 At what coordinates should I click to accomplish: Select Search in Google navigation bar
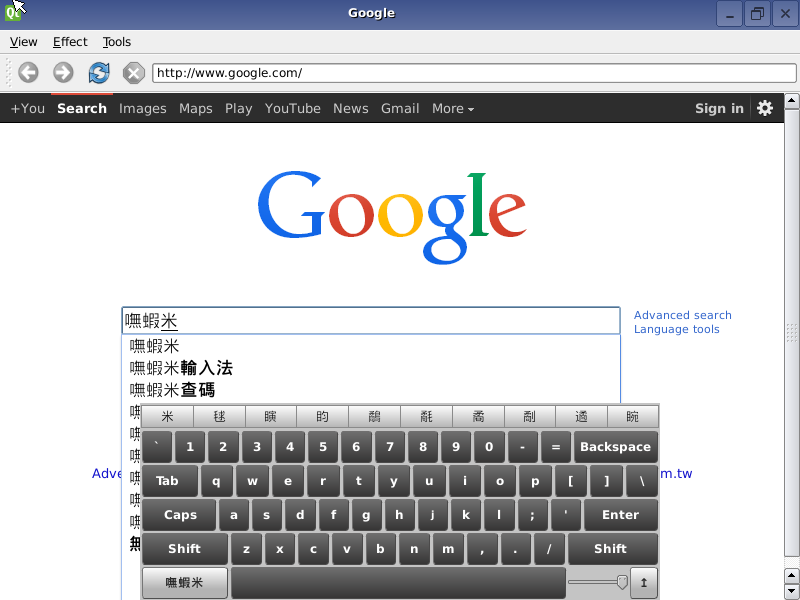tap(82, 109)
